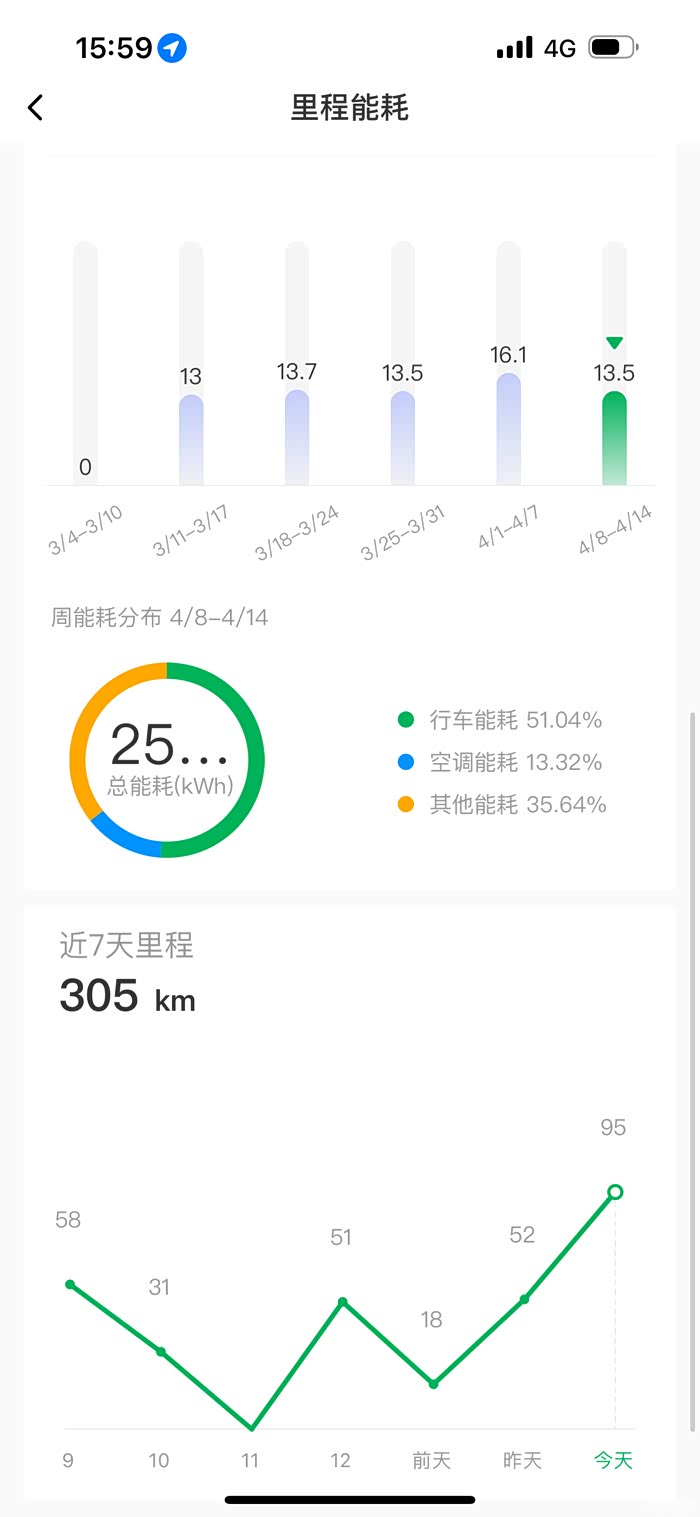Tap the blue dot beside 空调能耗
700x1517 pixels.
(x=406, y=763)
